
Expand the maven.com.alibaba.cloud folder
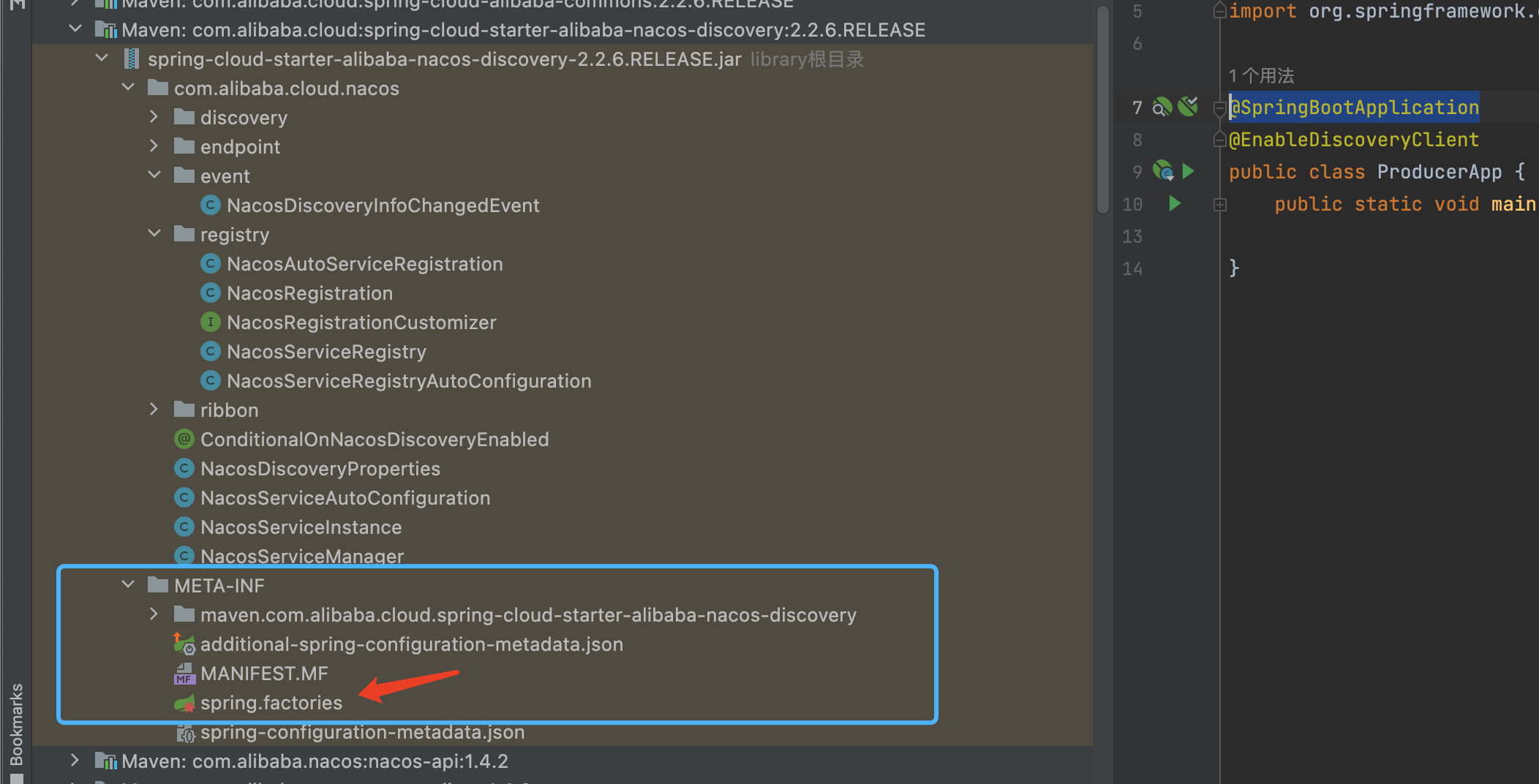click(154, 614)
